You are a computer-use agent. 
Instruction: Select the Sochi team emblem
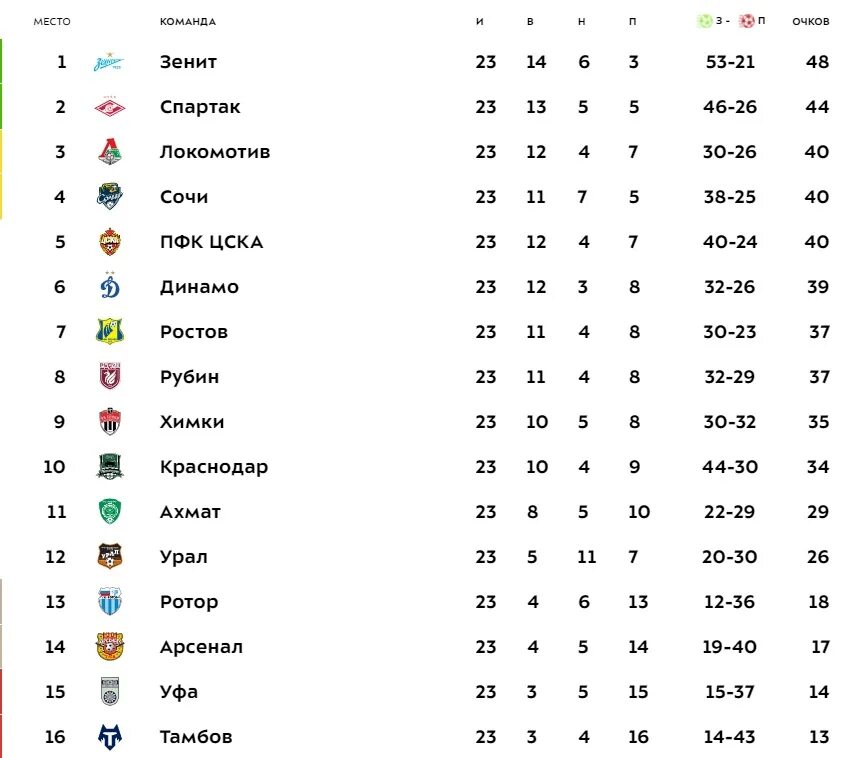point(110,197)
